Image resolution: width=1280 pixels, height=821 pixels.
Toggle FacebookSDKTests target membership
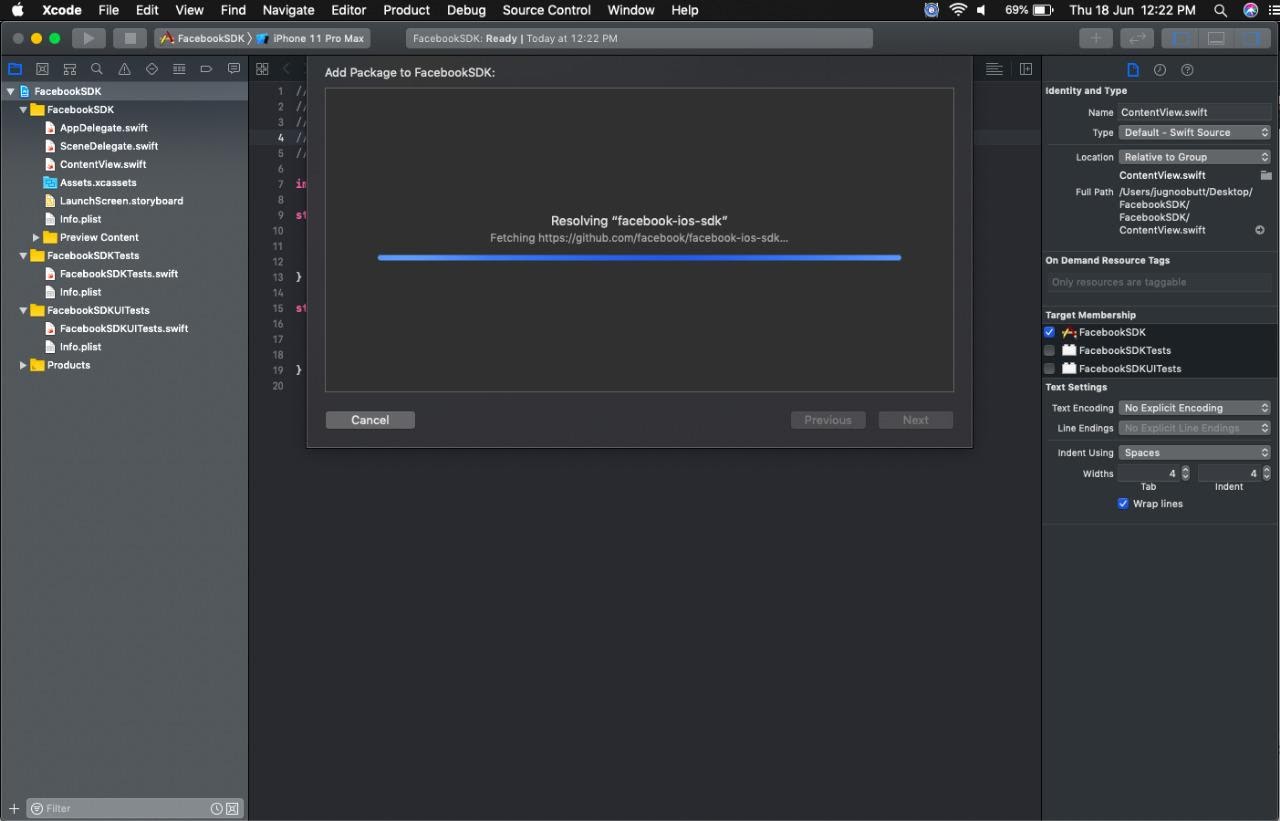[x=1049, y=350]
